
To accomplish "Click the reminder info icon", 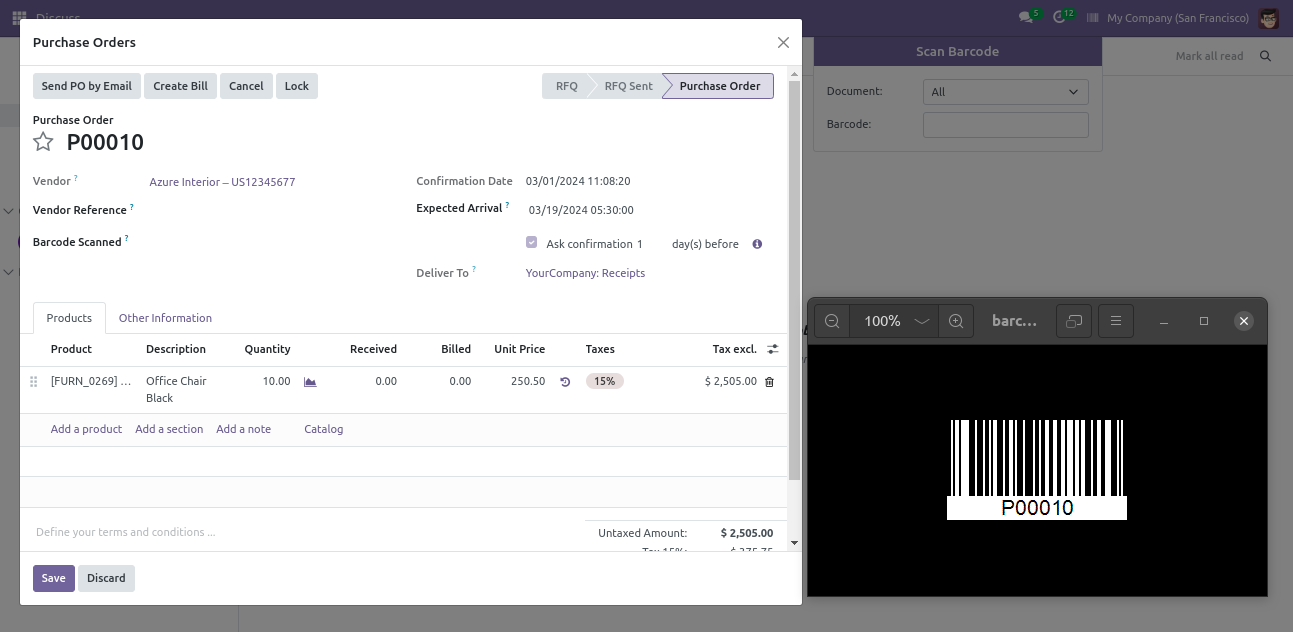I will point(757,244).
